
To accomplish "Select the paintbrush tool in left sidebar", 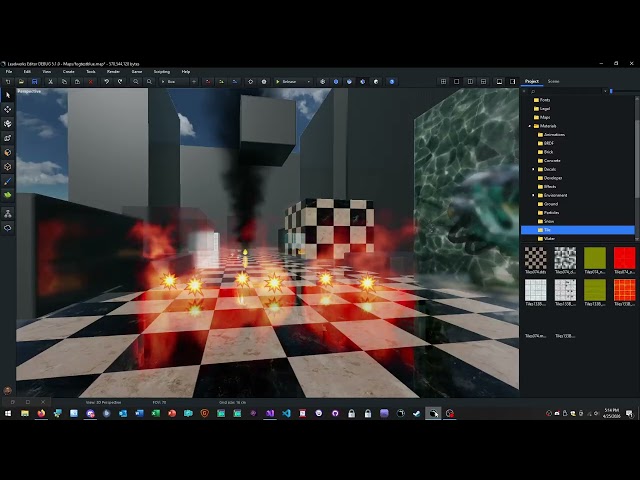I will coord(8,181).
